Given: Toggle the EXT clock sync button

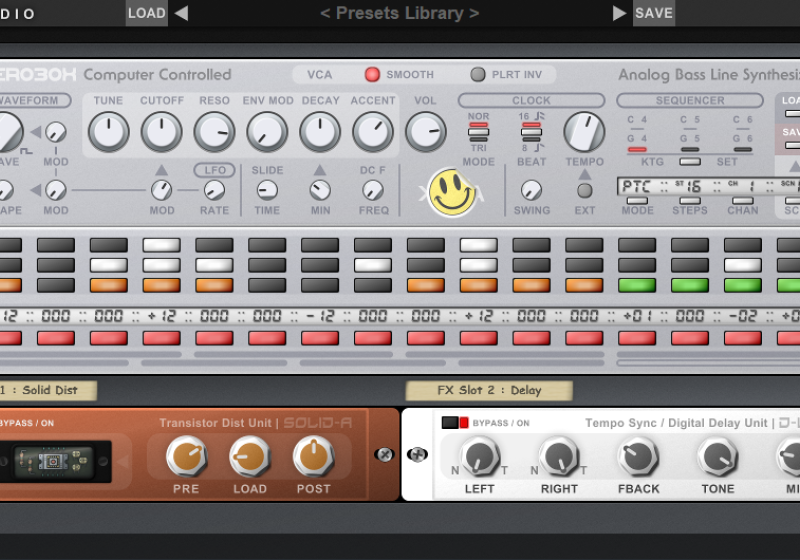Looking at the screenshot, I should [x=585, y=191].
